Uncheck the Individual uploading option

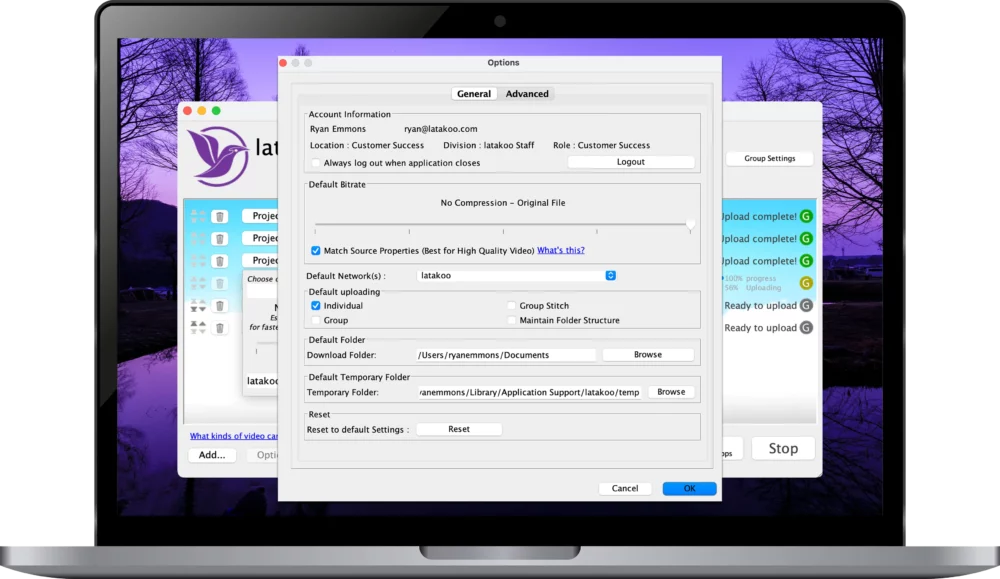pos(316,305)
